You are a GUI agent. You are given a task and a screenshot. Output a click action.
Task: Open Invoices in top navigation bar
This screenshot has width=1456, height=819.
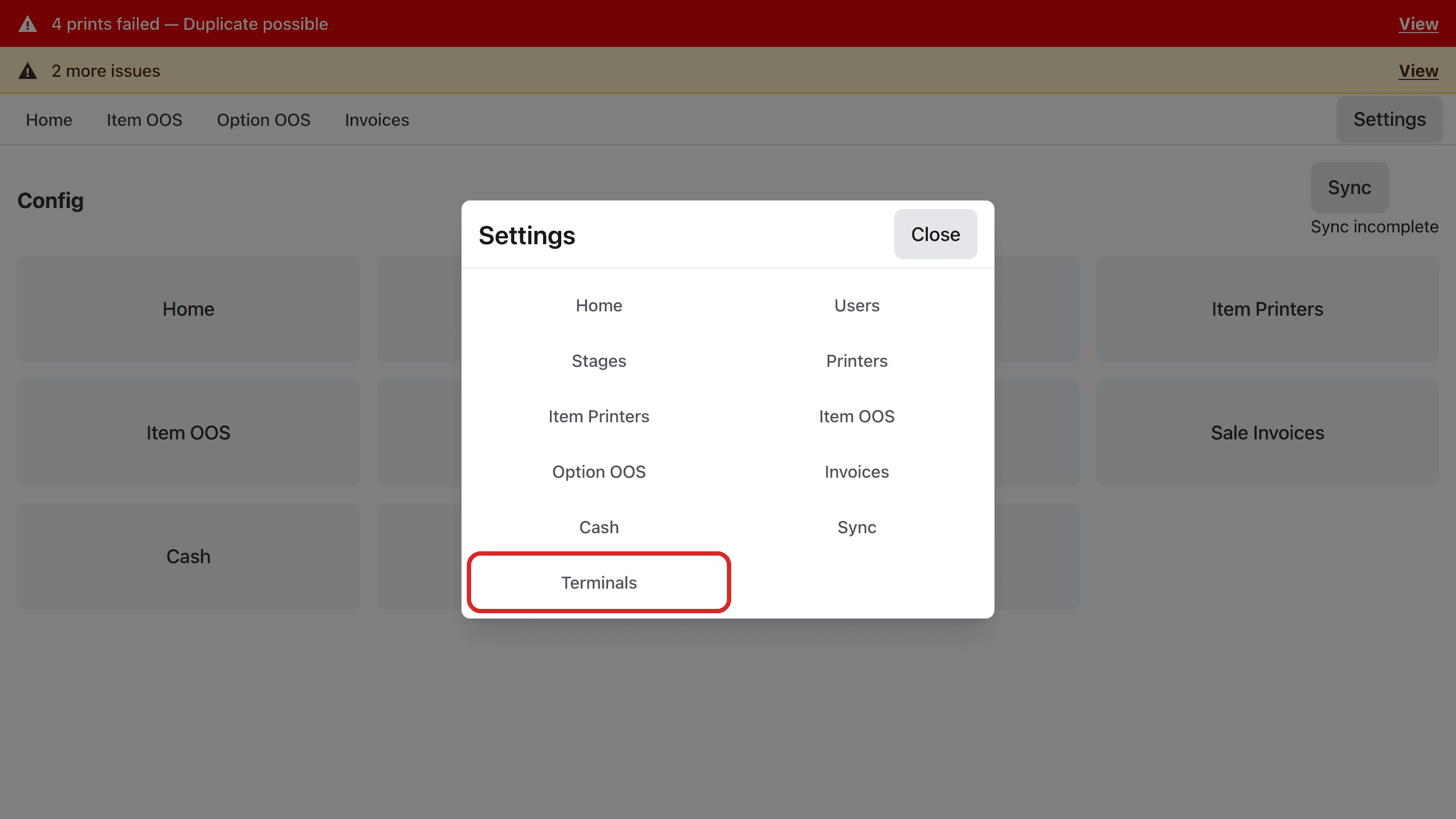coord(377,120)
